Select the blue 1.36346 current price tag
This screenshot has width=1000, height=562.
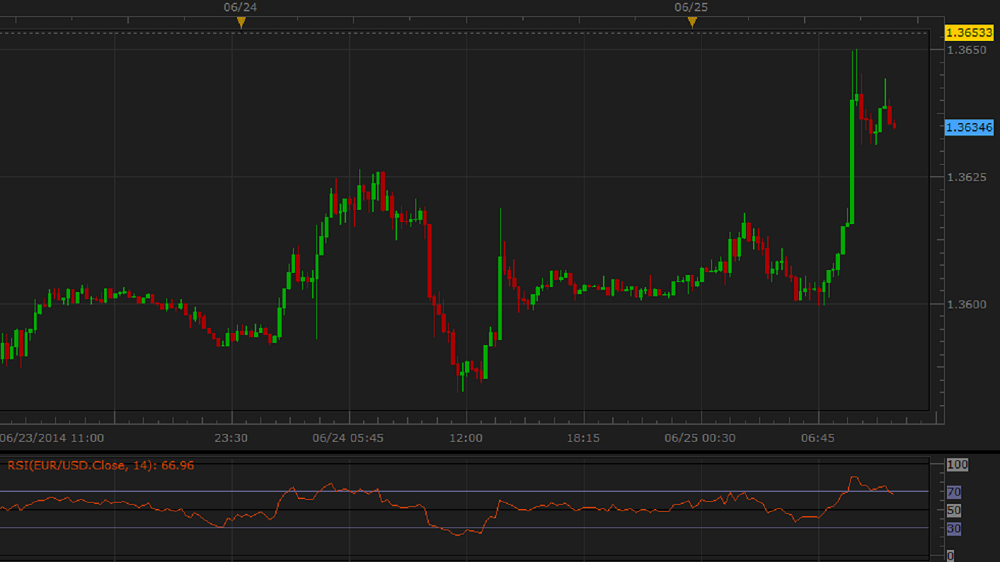tap(968, 127)
